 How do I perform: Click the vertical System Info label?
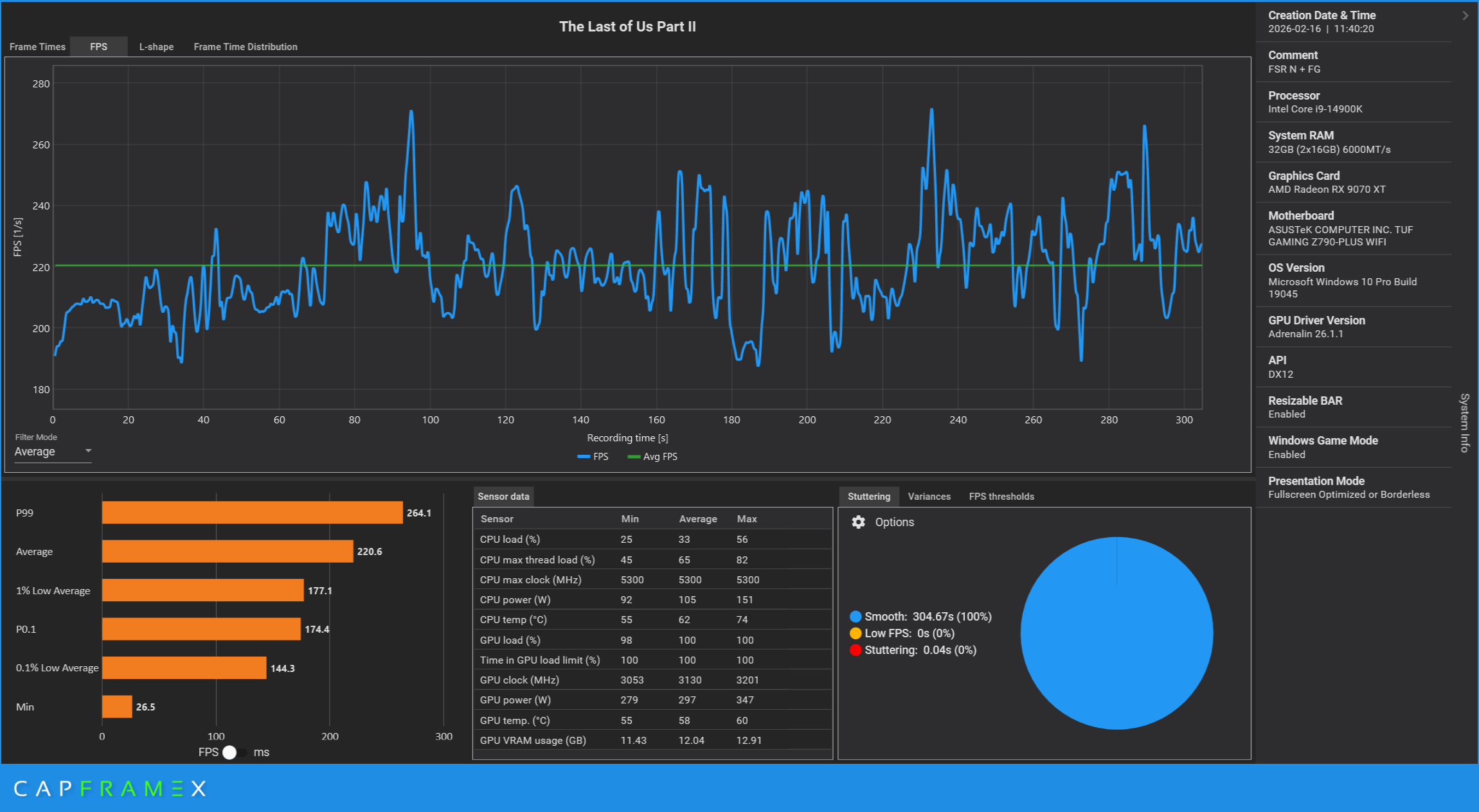(1464, 423)
